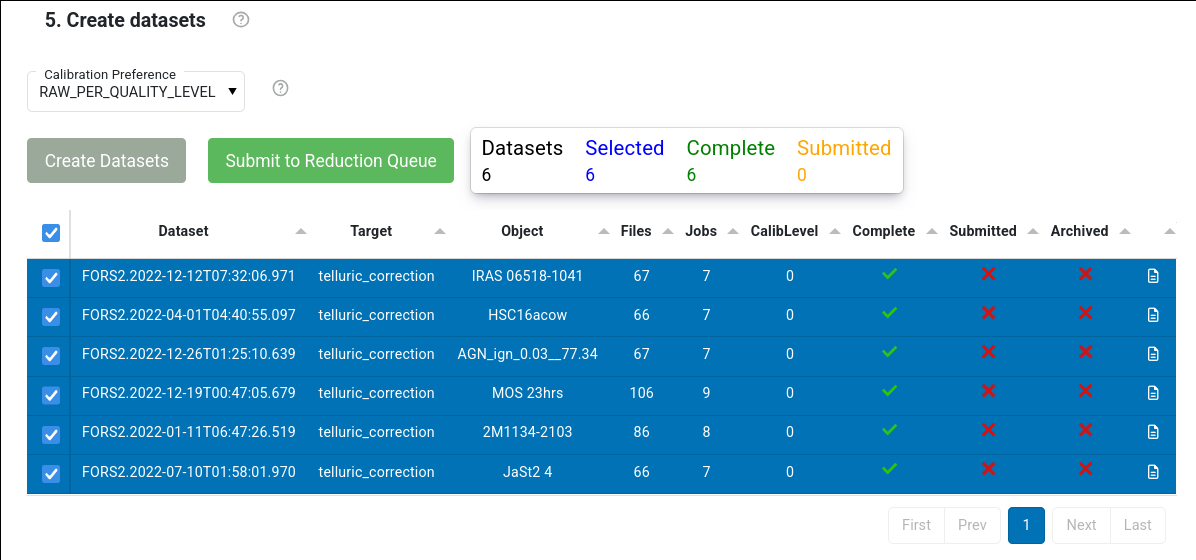Go to First page of results
This screenshot has height=560, width=1196.
[x=916, y=525]
